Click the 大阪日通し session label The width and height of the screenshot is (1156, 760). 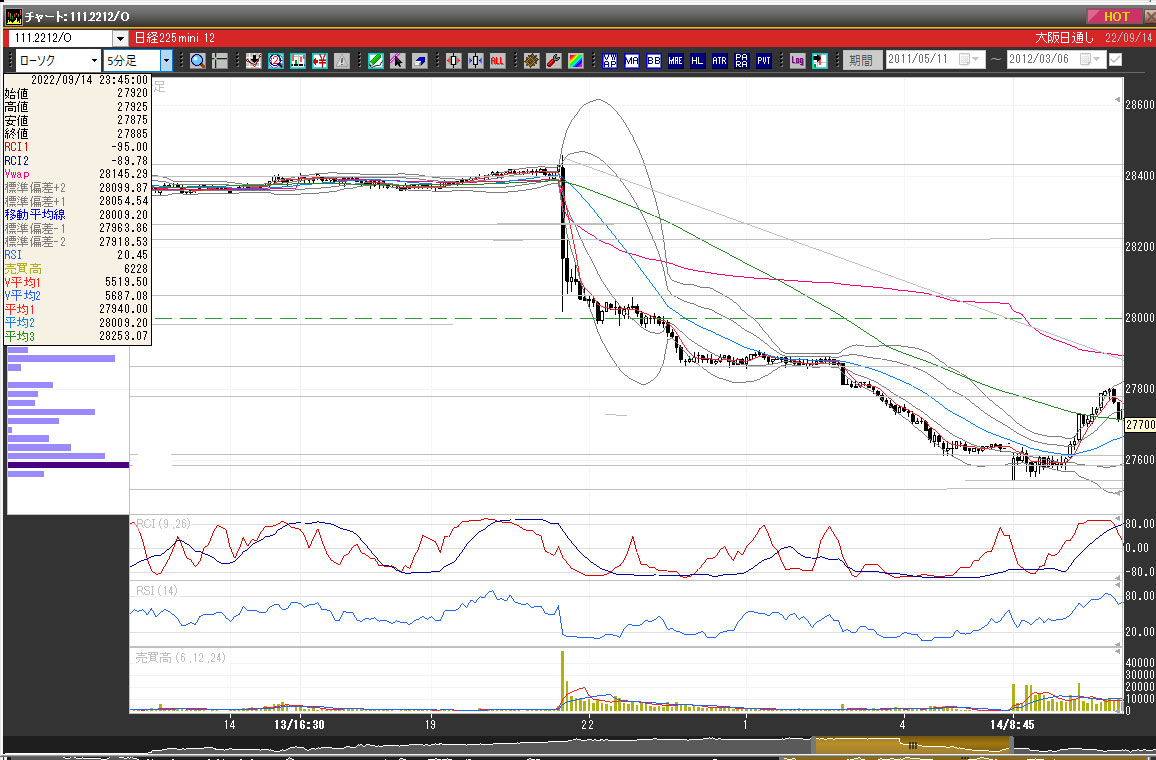point(1064,38)
